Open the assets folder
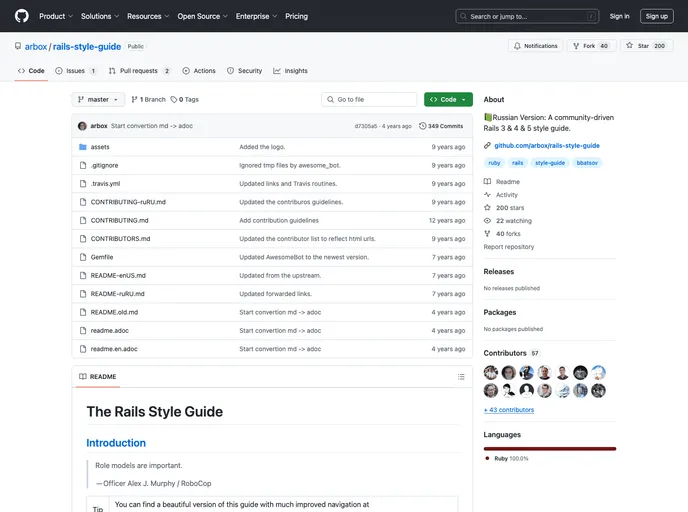Screen dimensions: 688x512 (100, 147)
